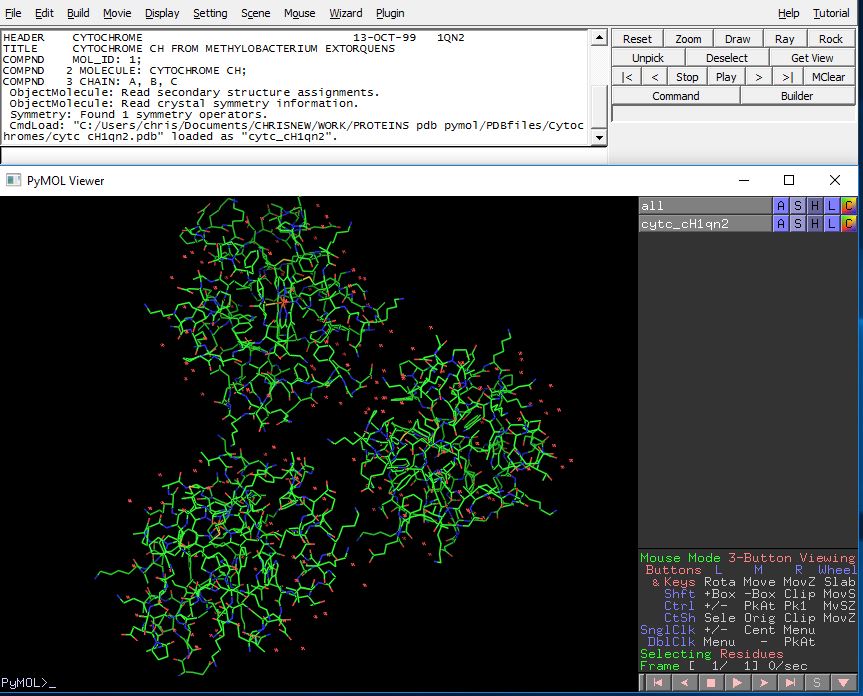Jump to last frame icon

click(x=791, y=683)
